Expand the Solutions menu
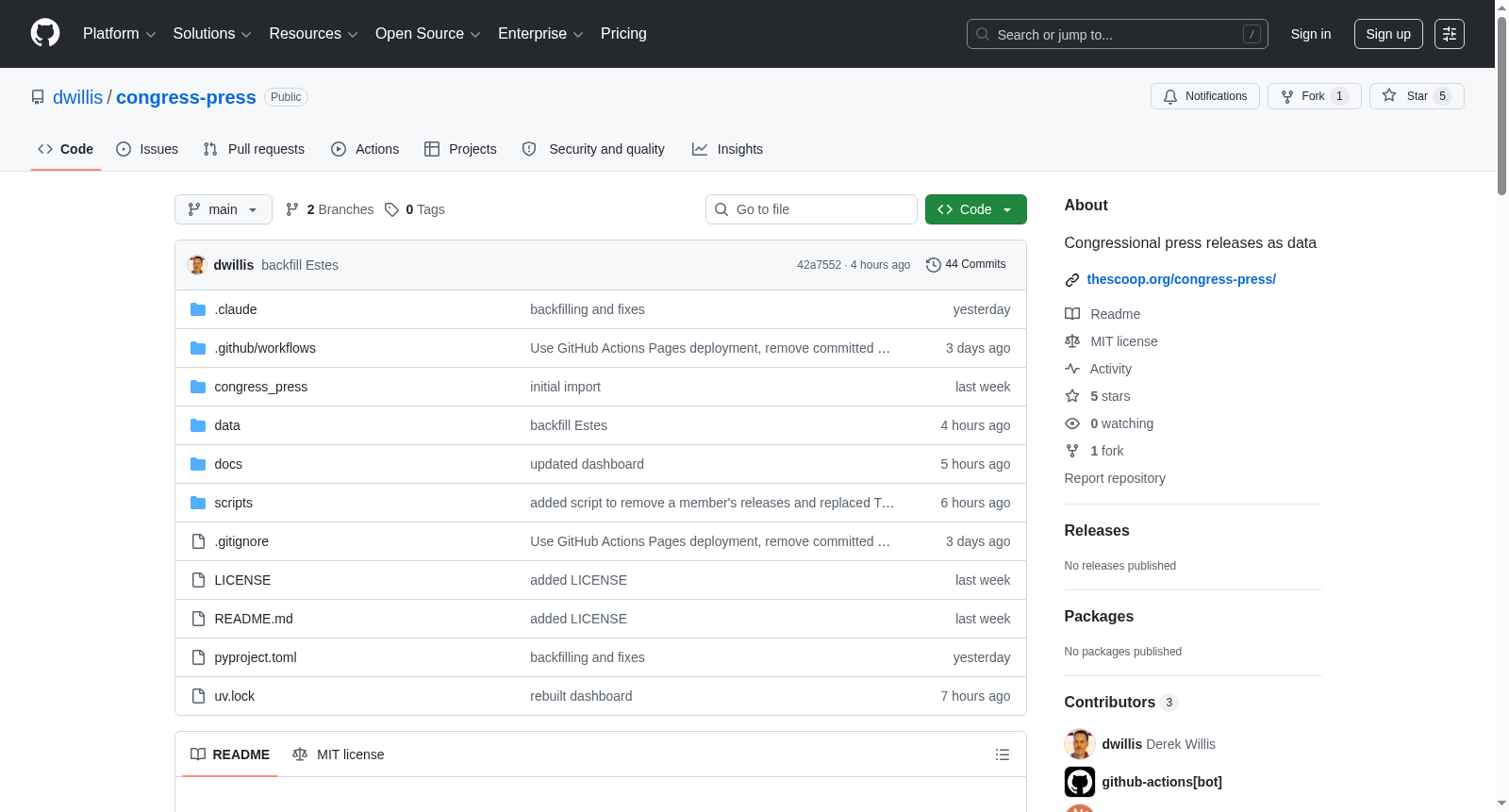This screenshot has height=812, width=1509. coord(212,34)
